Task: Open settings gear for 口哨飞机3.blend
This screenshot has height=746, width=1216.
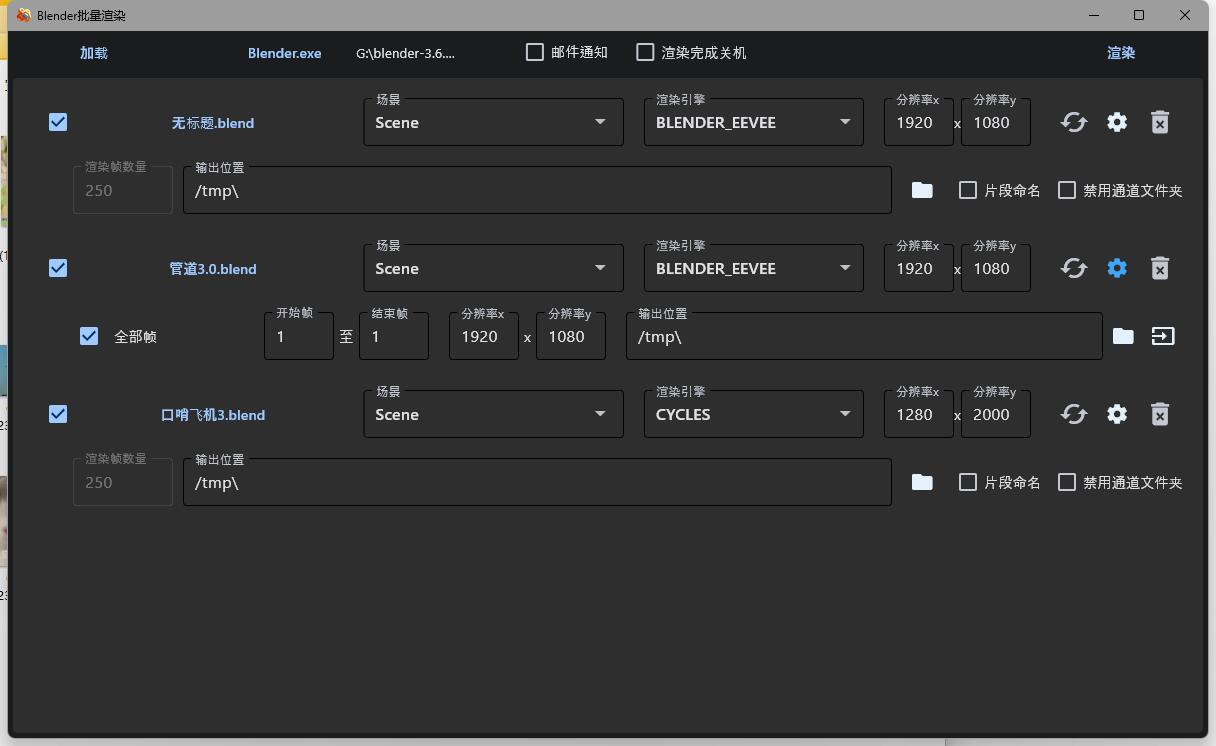Action: pos(1117,414)
